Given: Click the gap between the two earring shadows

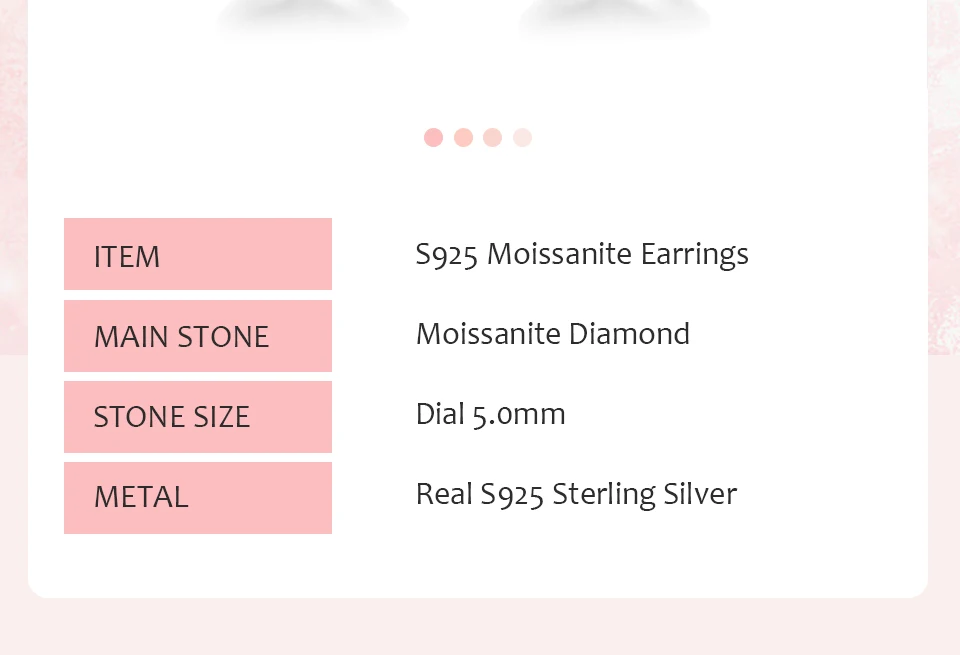Looking at the screenshot, I should coord(464,18).
